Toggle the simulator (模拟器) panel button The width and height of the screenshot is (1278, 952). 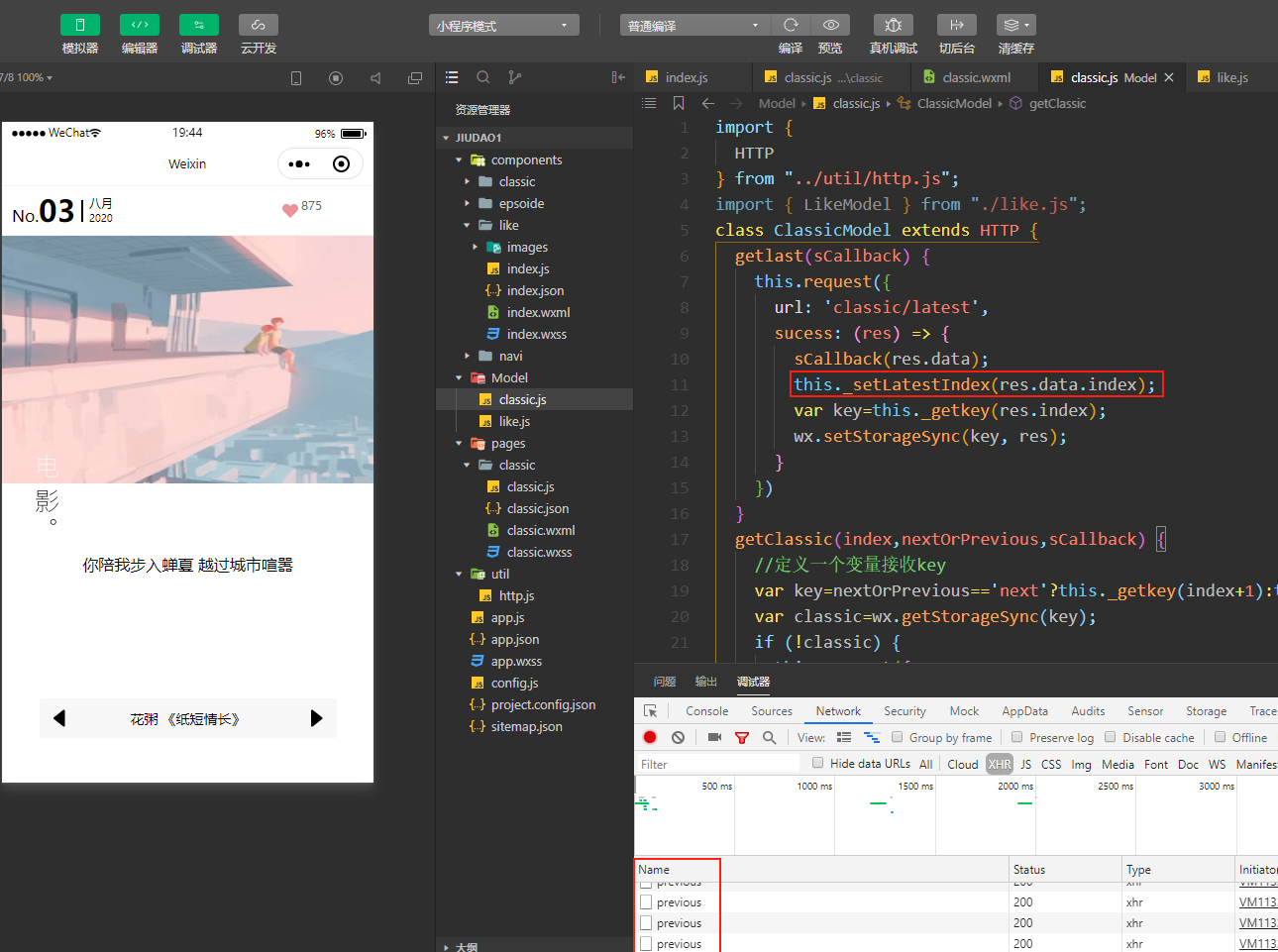point(80,25)
